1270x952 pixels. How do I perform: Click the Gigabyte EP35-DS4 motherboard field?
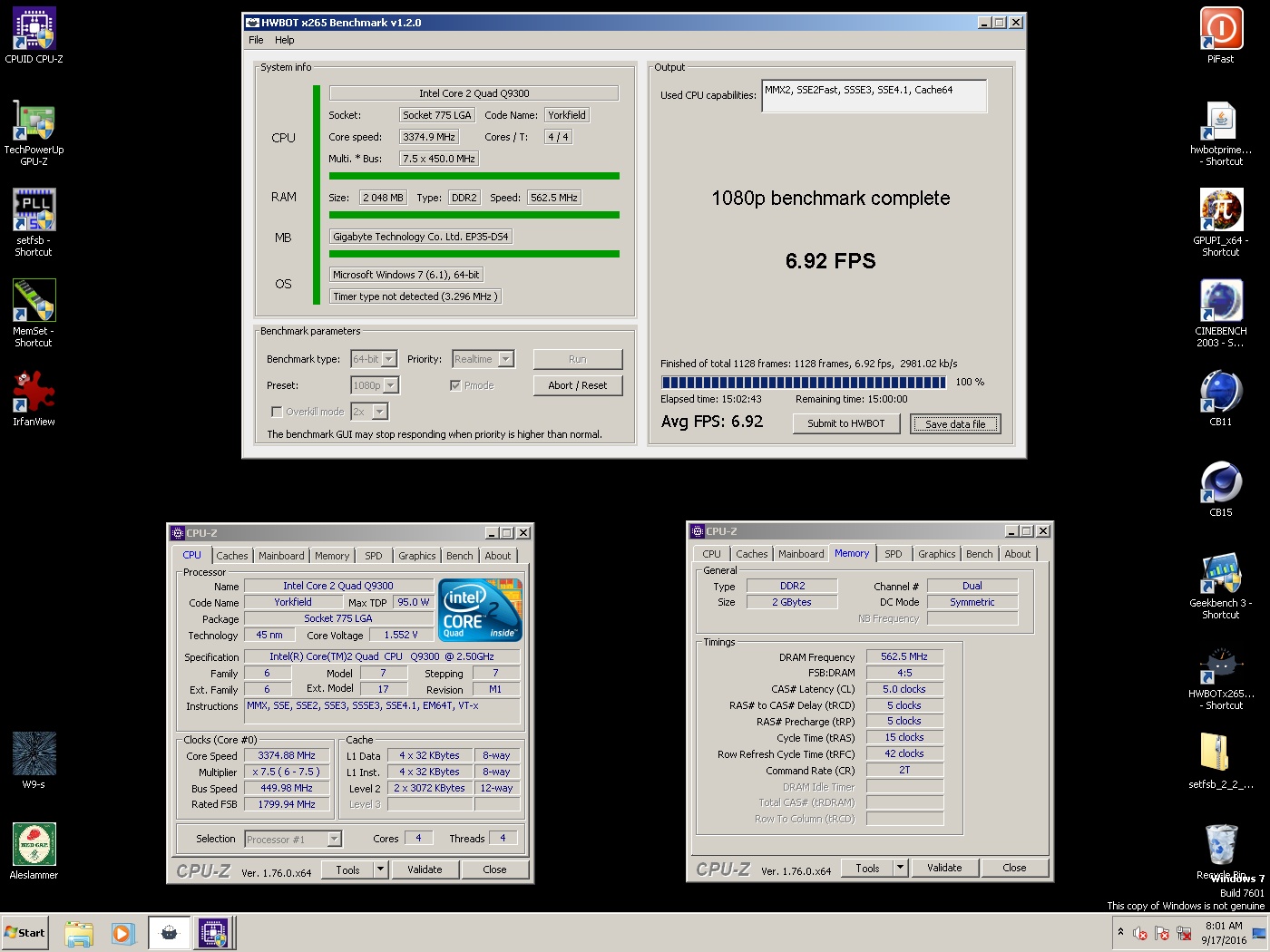421,237
